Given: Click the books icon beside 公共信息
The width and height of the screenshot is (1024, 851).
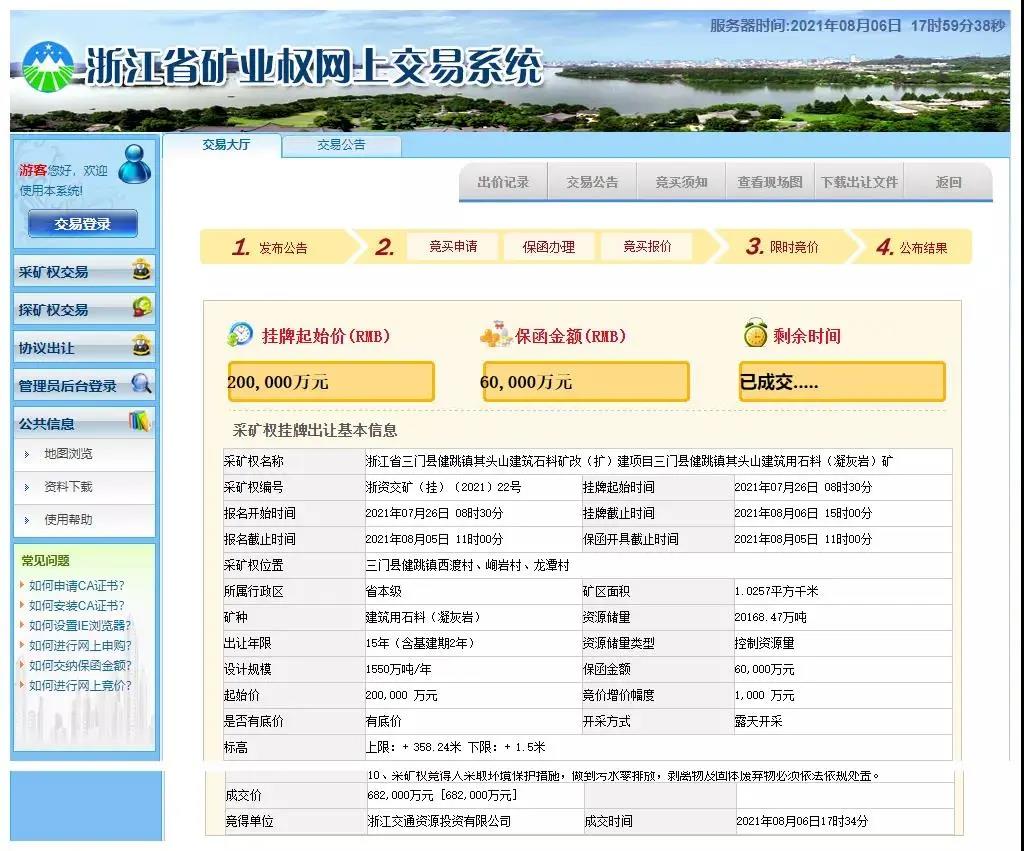Looking at the screenshot, I should 140,422.
